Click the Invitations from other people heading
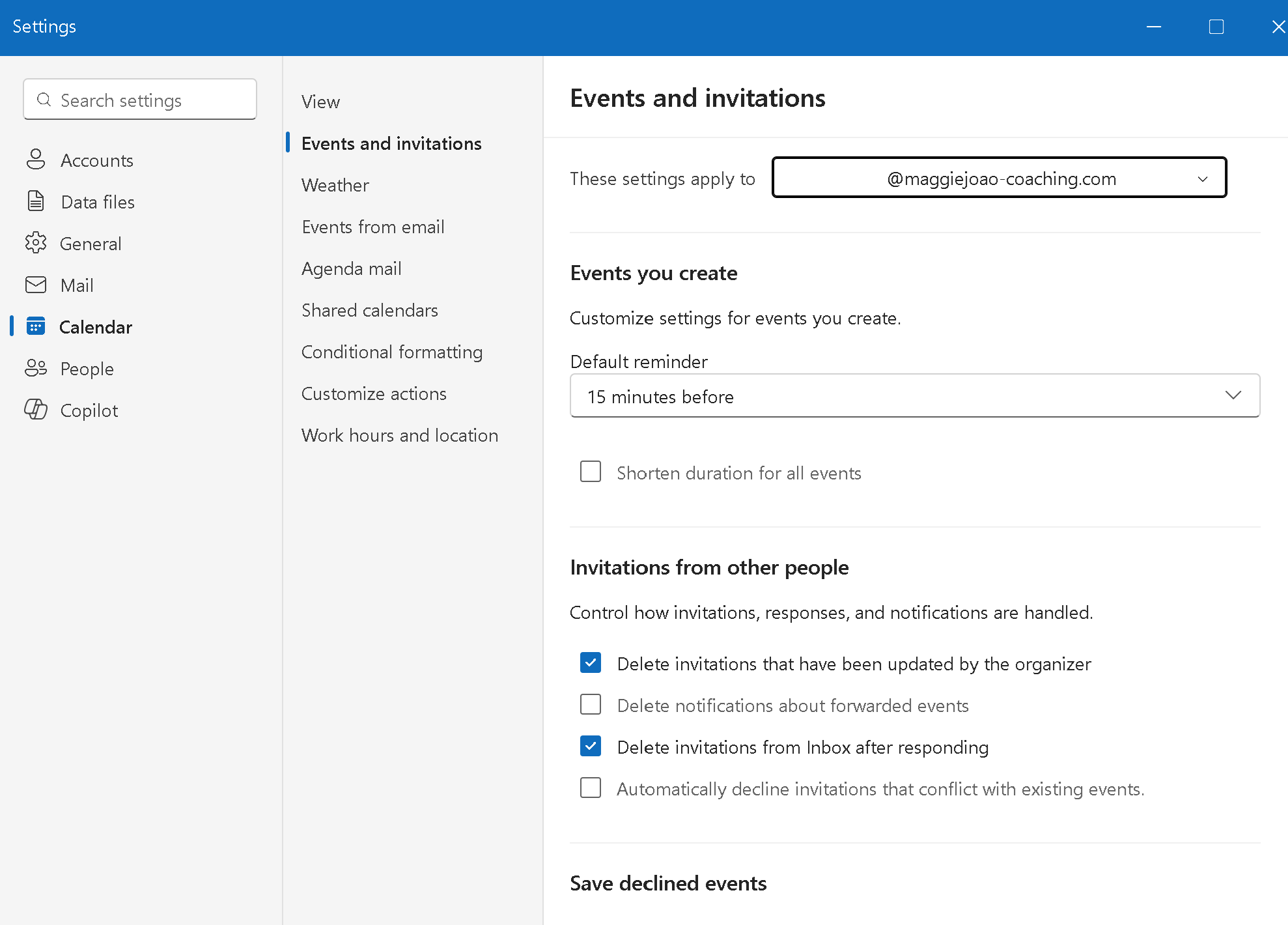This screenshot has height=925, width=1288. click(x=709, y=567)
